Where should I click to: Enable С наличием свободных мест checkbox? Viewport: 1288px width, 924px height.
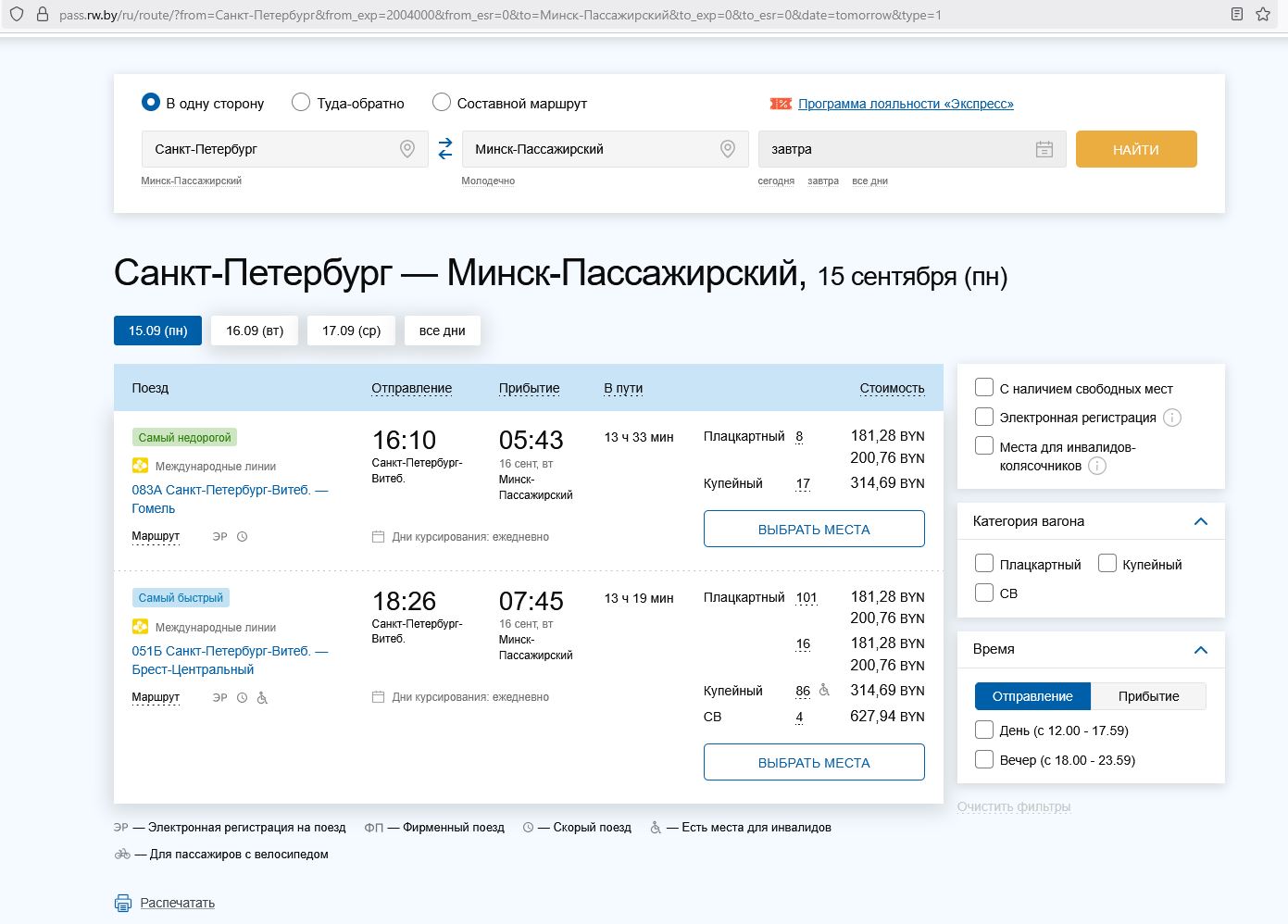[x=984, y=388]
